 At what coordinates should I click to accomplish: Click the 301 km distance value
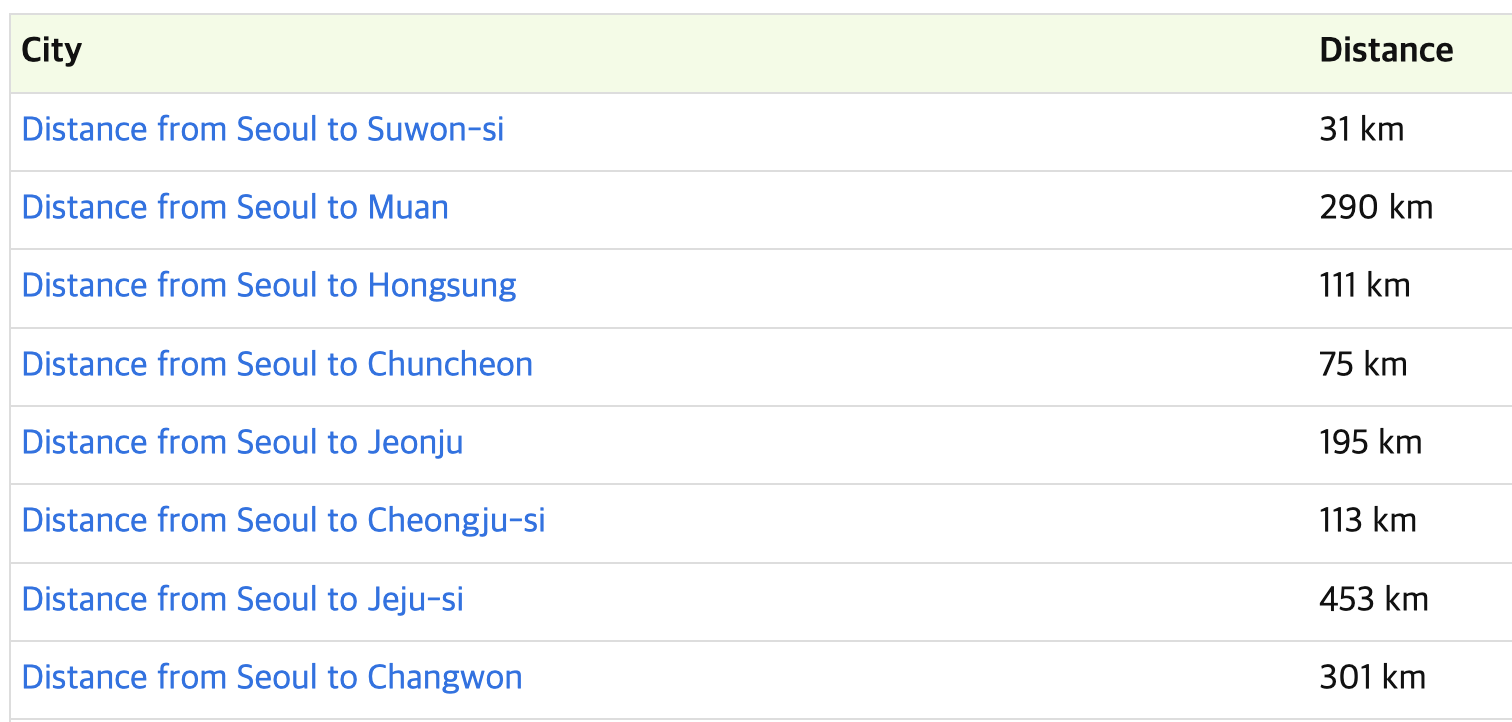point(1372,677)
